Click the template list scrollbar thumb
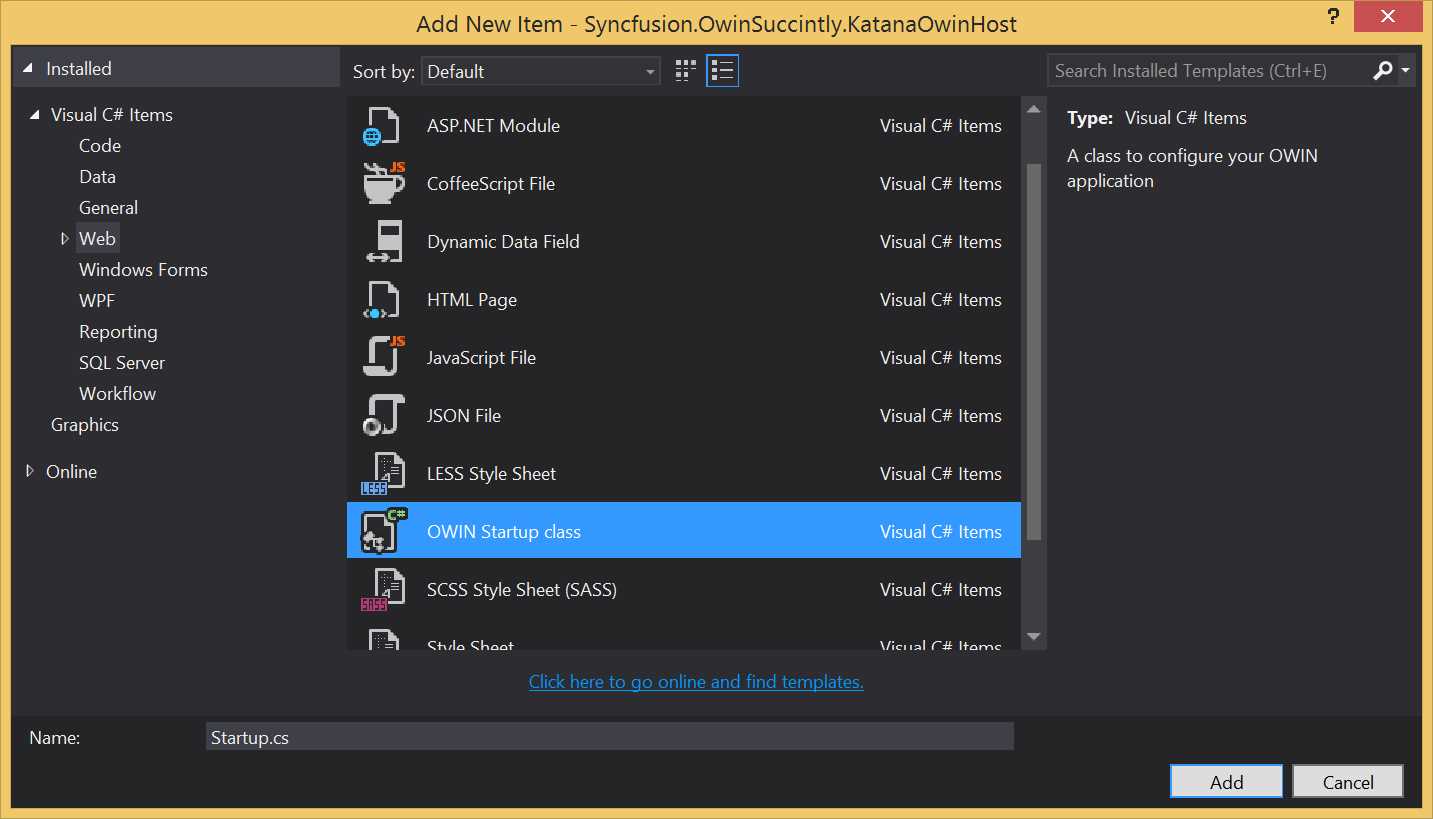 click(1034, 351)
